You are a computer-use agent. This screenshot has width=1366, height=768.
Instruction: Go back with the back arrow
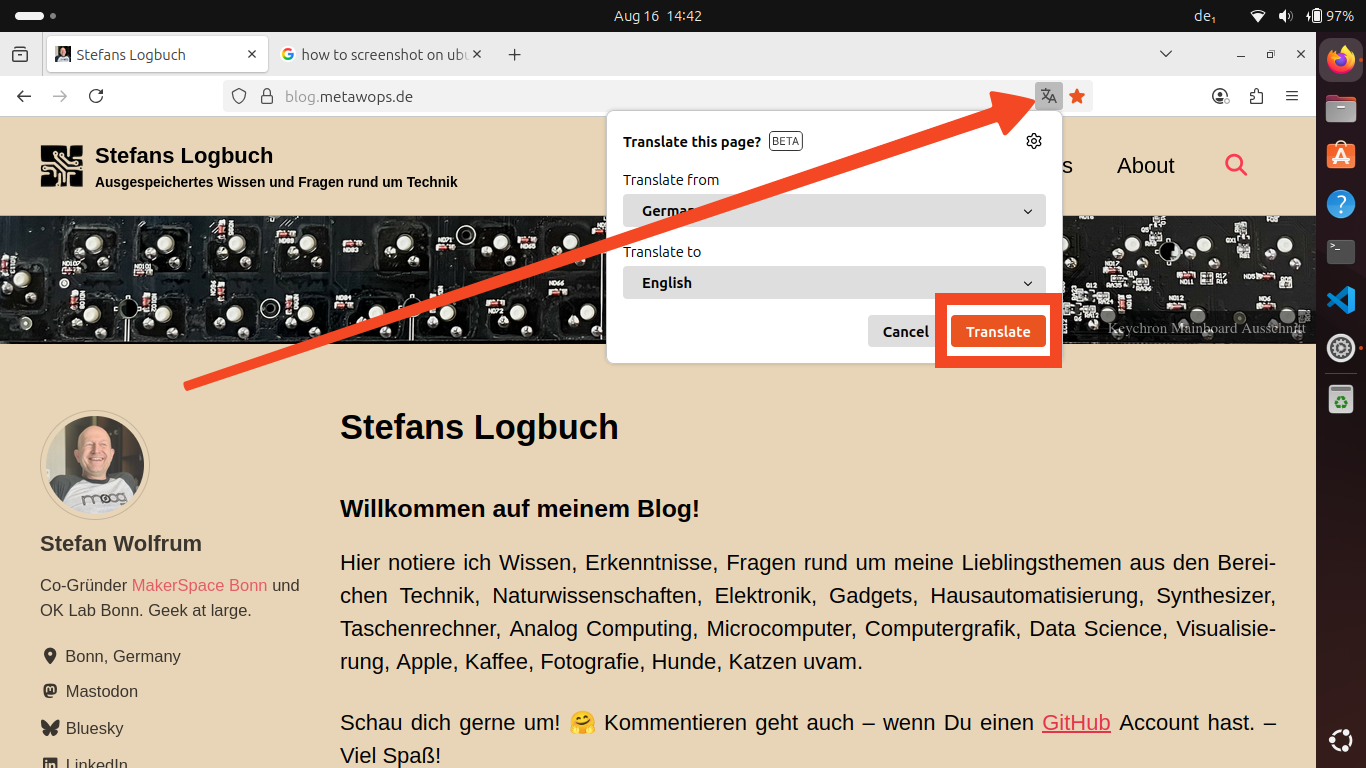pos(24,96)
